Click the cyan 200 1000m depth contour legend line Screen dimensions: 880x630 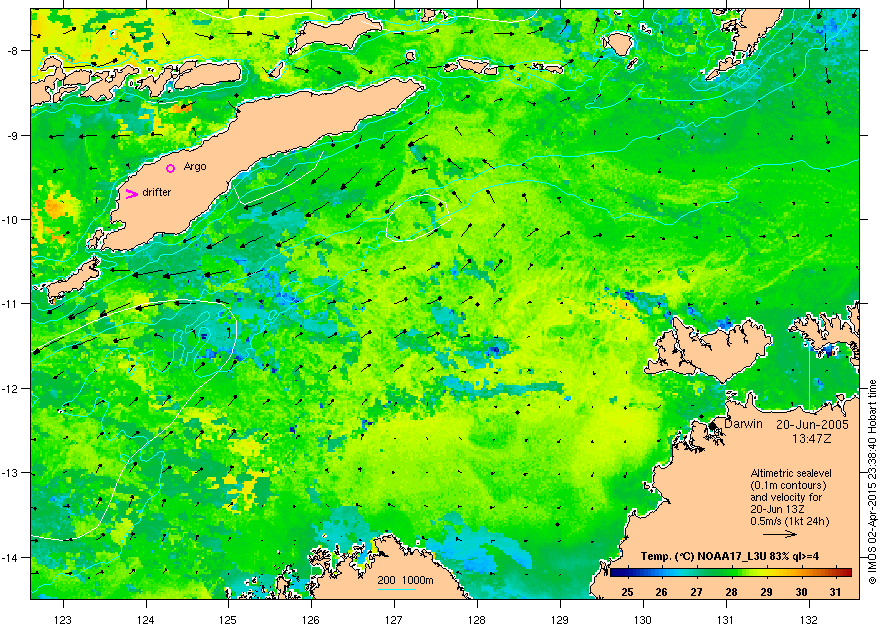tap(397, 589)
